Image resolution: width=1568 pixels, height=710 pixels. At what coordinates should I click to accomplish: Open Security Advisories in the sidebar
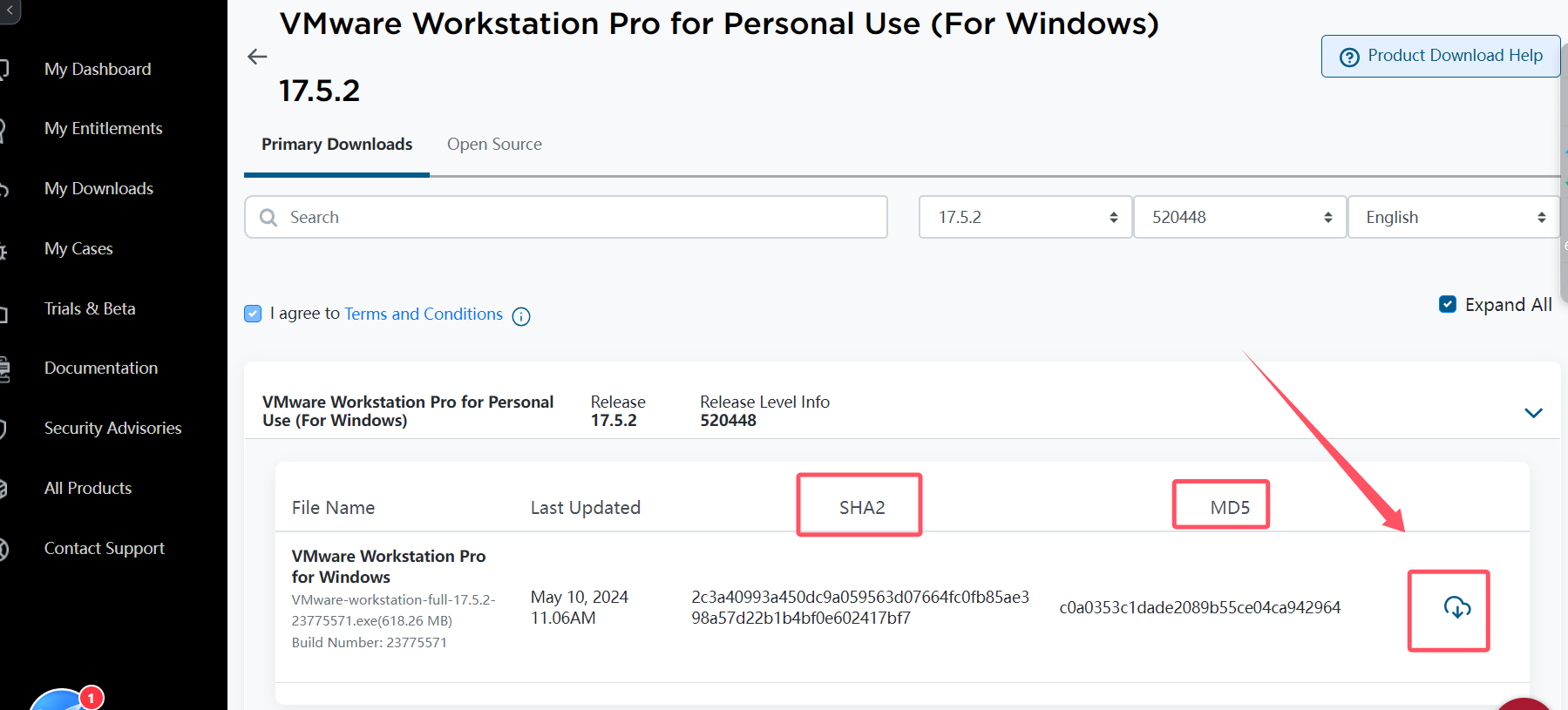point(113,428)
